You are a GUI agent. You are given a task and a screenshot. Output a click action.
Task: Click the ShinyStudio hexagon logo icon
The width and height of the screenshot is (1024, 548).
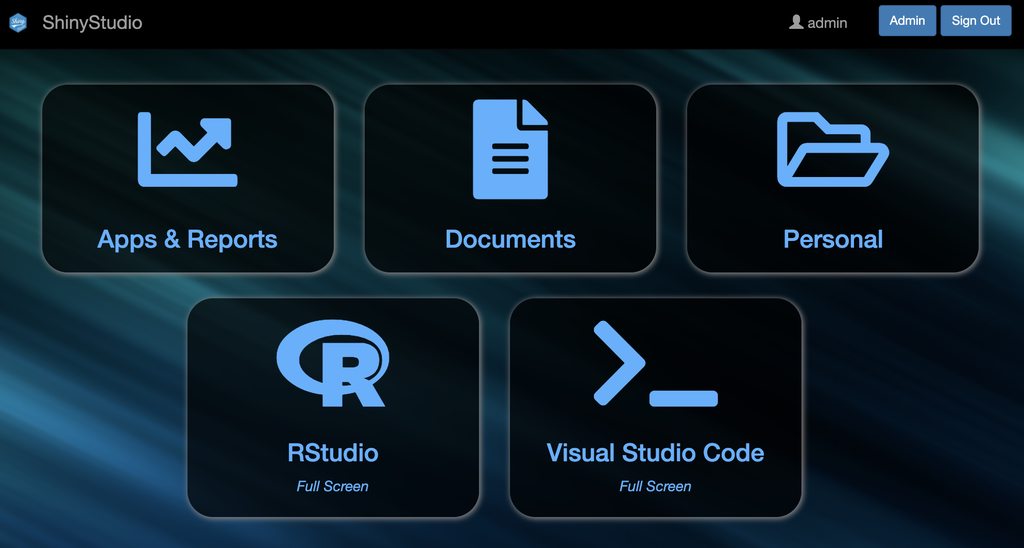[18, 22]
